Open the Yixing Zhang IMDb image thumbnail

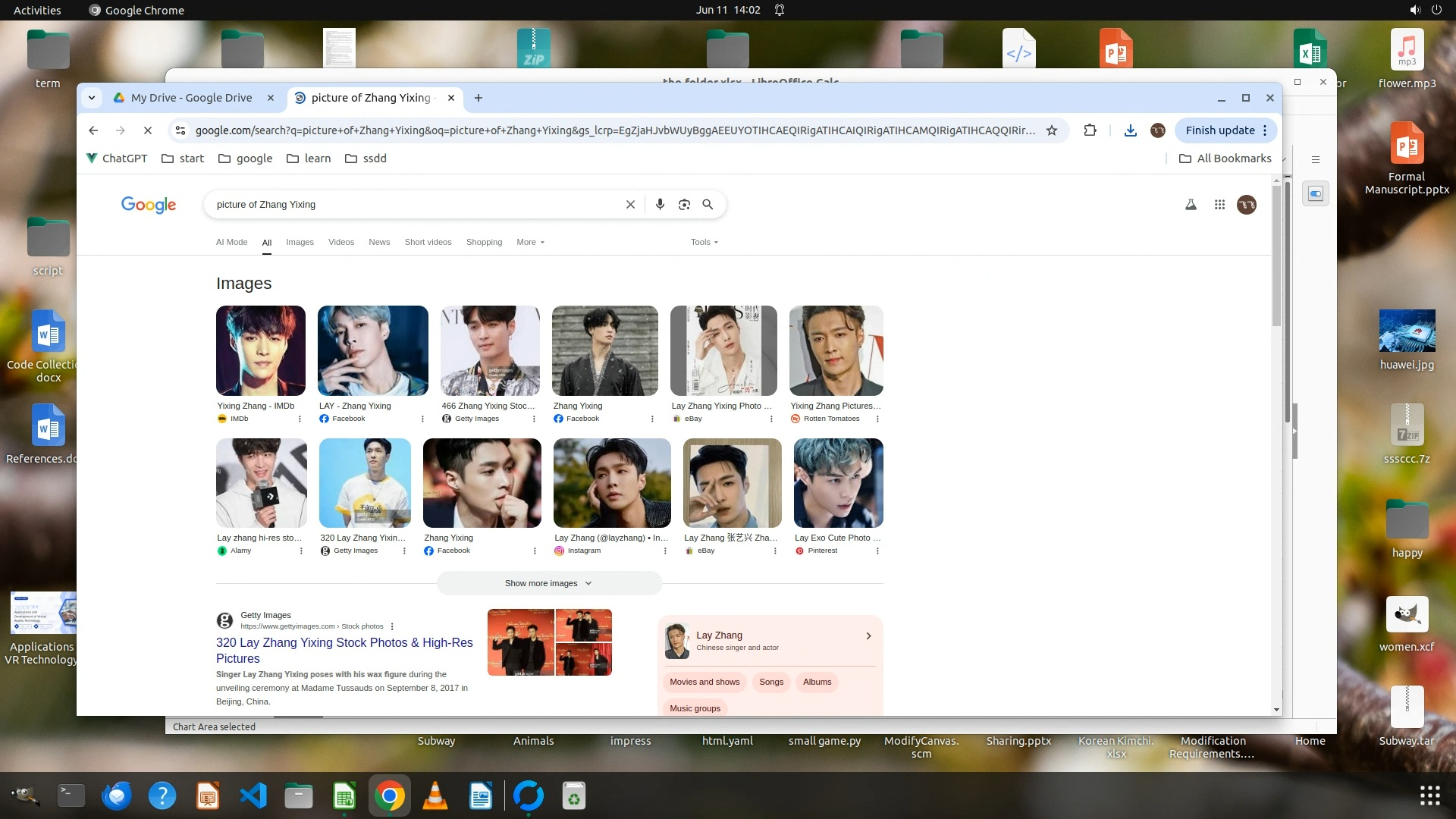pos(260,351)
